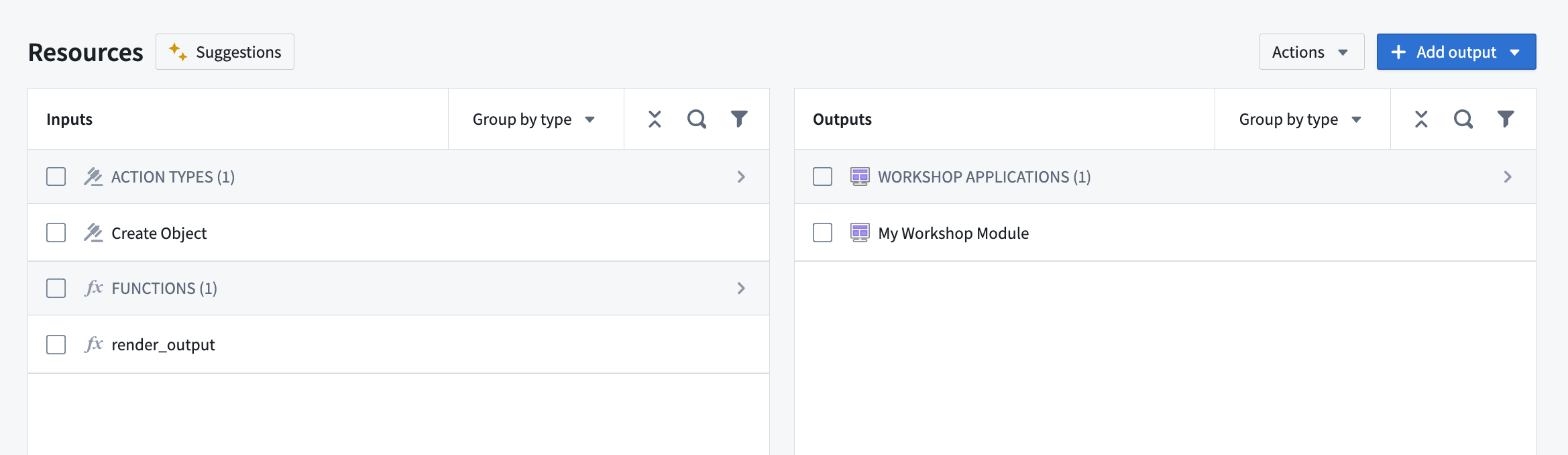
Task: Toggle the Functions group chevron
Action: tap(741, 288)
